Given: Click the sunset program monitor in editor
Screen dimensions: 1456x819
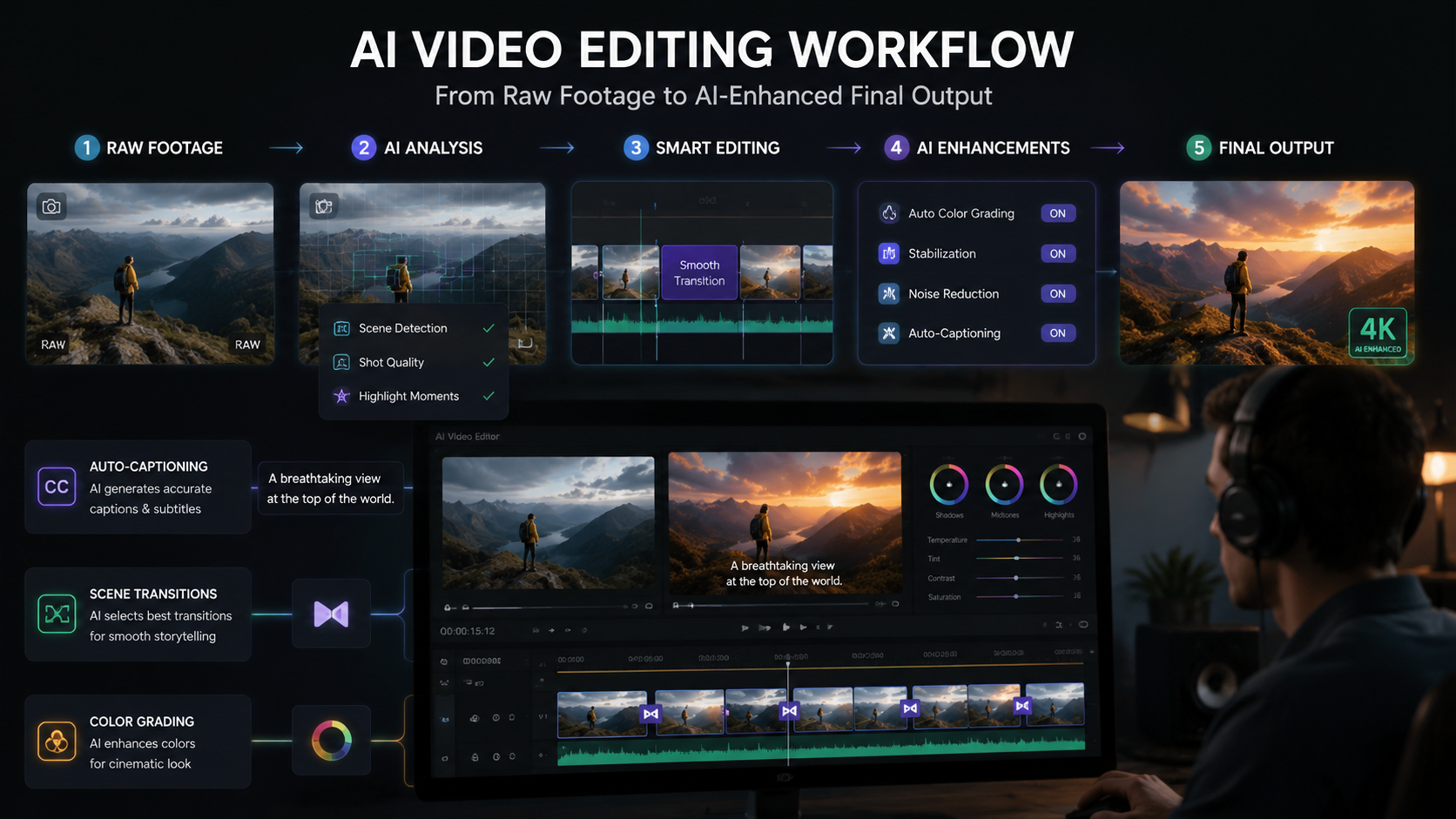Looking at the screenshot, I should (x=785, y=522).
